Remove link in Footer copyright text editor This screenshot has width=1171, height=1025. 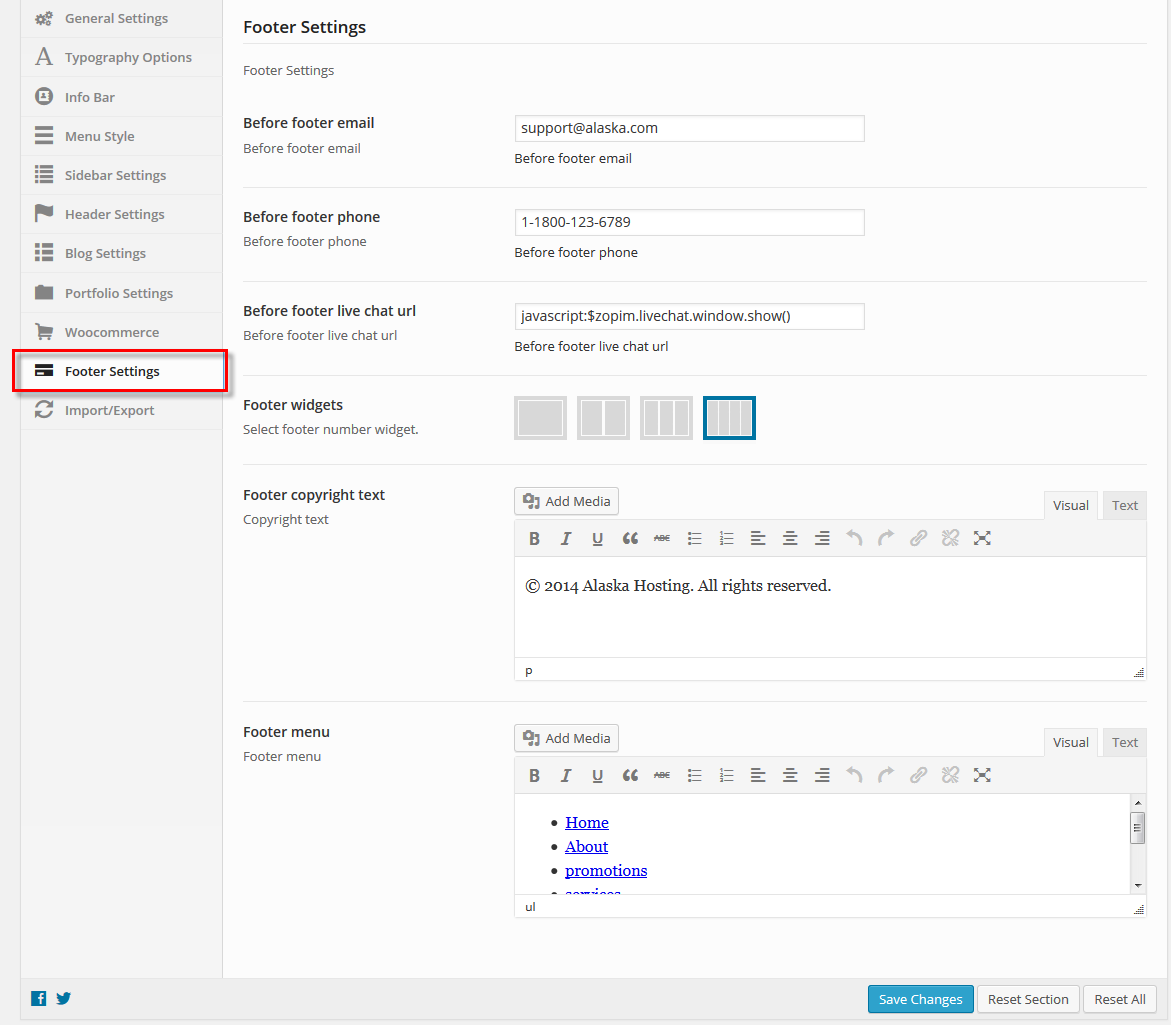click(950, 538)
